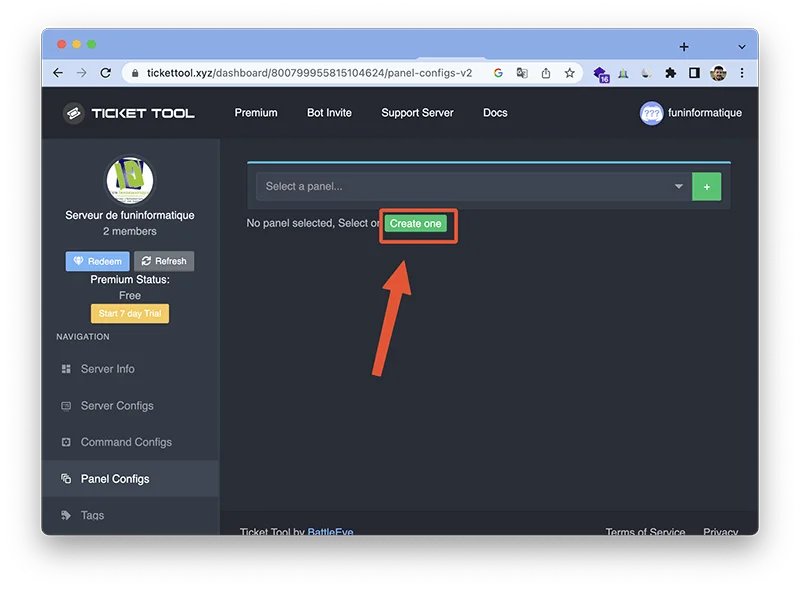The height and width of the screenshot is (590, 800).
Task: Select the Server Info sidebar icon
Action: tap(64, 369)
